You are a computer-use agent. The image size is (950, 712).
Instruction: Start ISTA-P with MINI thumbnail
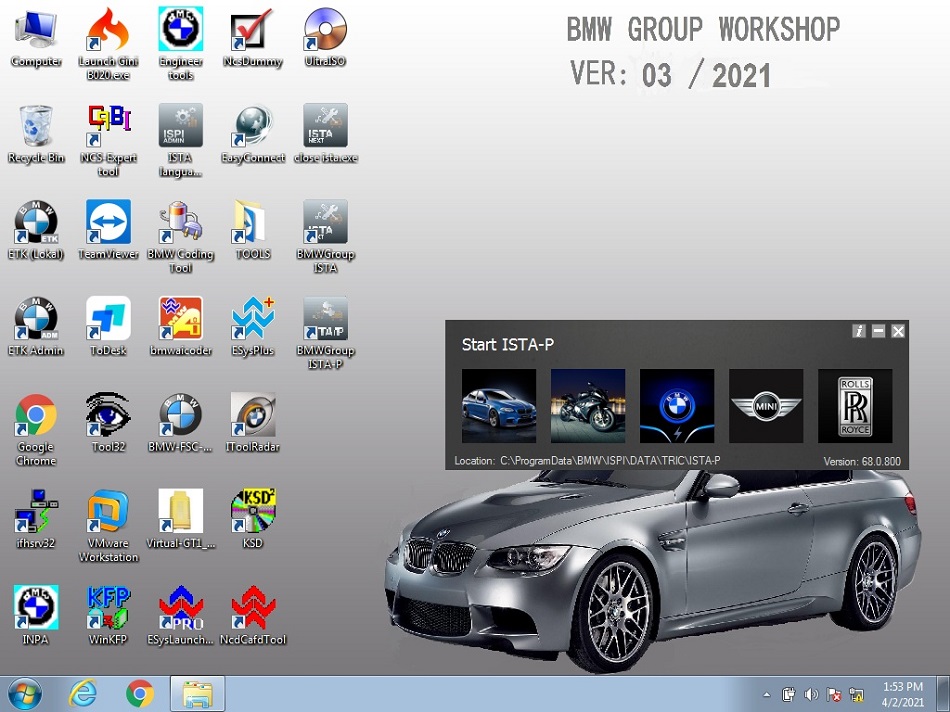(x=766, y=406)
